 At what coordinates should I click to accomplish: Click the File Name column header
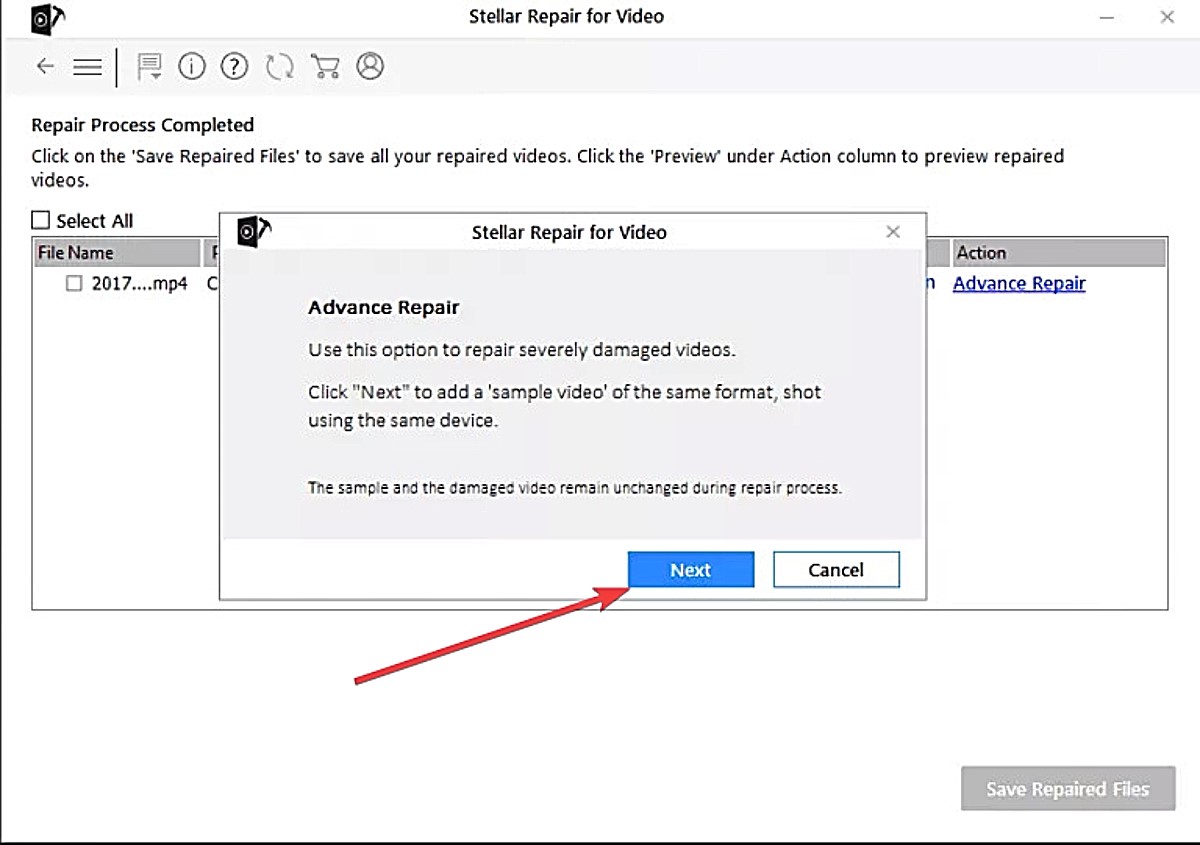point(117,253)
